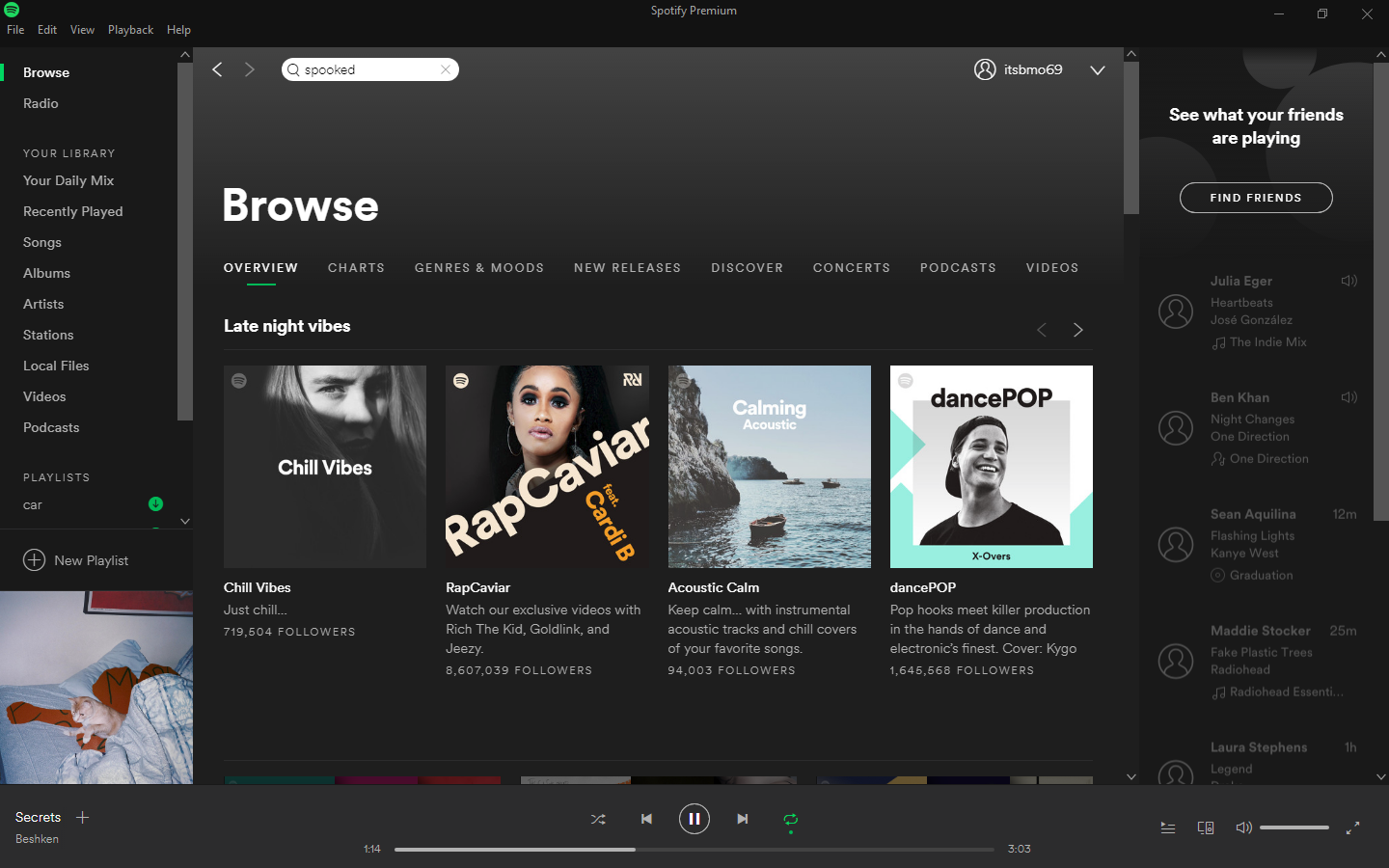Open Julia Eger's profile avatar

pos(1176,312)
